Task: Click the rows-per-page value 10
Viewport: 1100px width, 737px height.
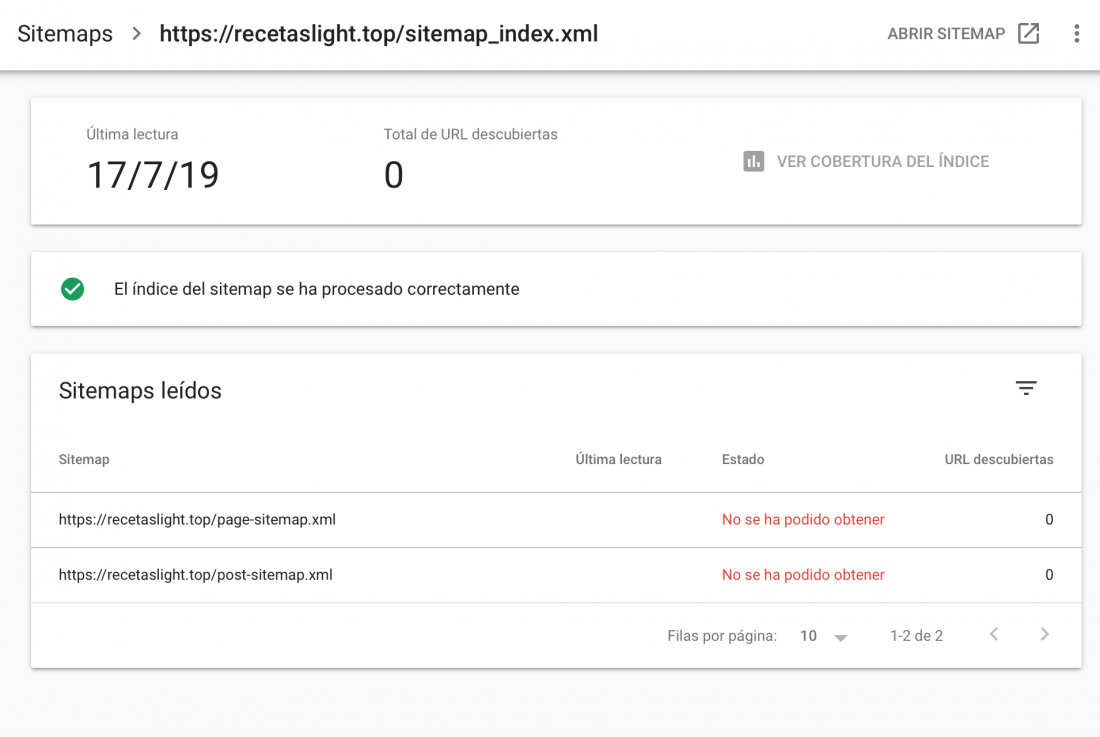Action: 808,636
